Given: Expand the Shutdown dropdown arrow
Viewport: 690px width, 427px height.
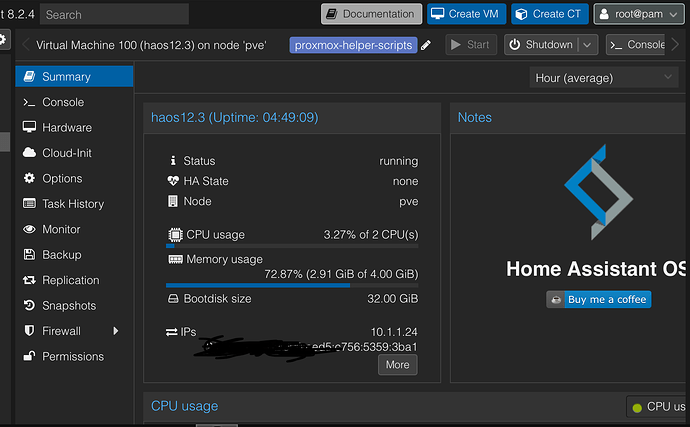Looking at the screenshot, I should point(587,45).
